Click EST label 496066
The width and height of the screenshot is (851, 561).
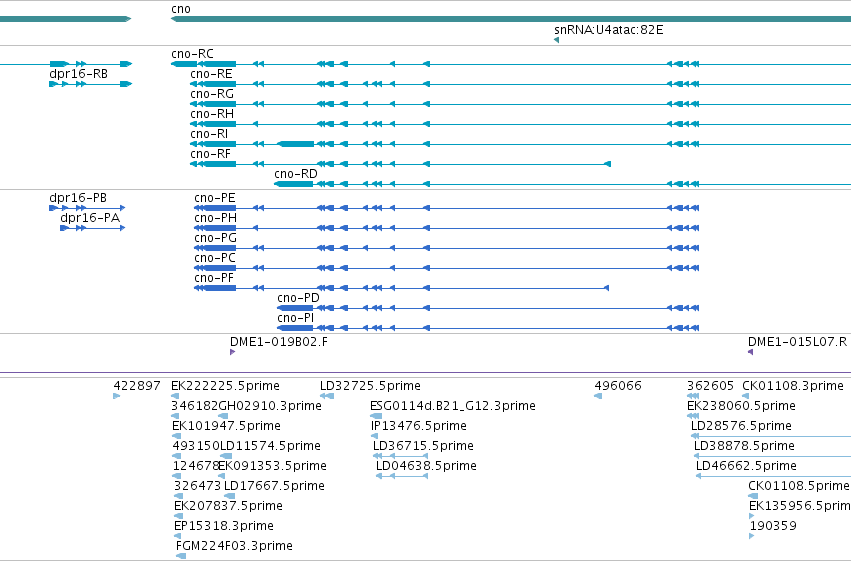[618, 386]
